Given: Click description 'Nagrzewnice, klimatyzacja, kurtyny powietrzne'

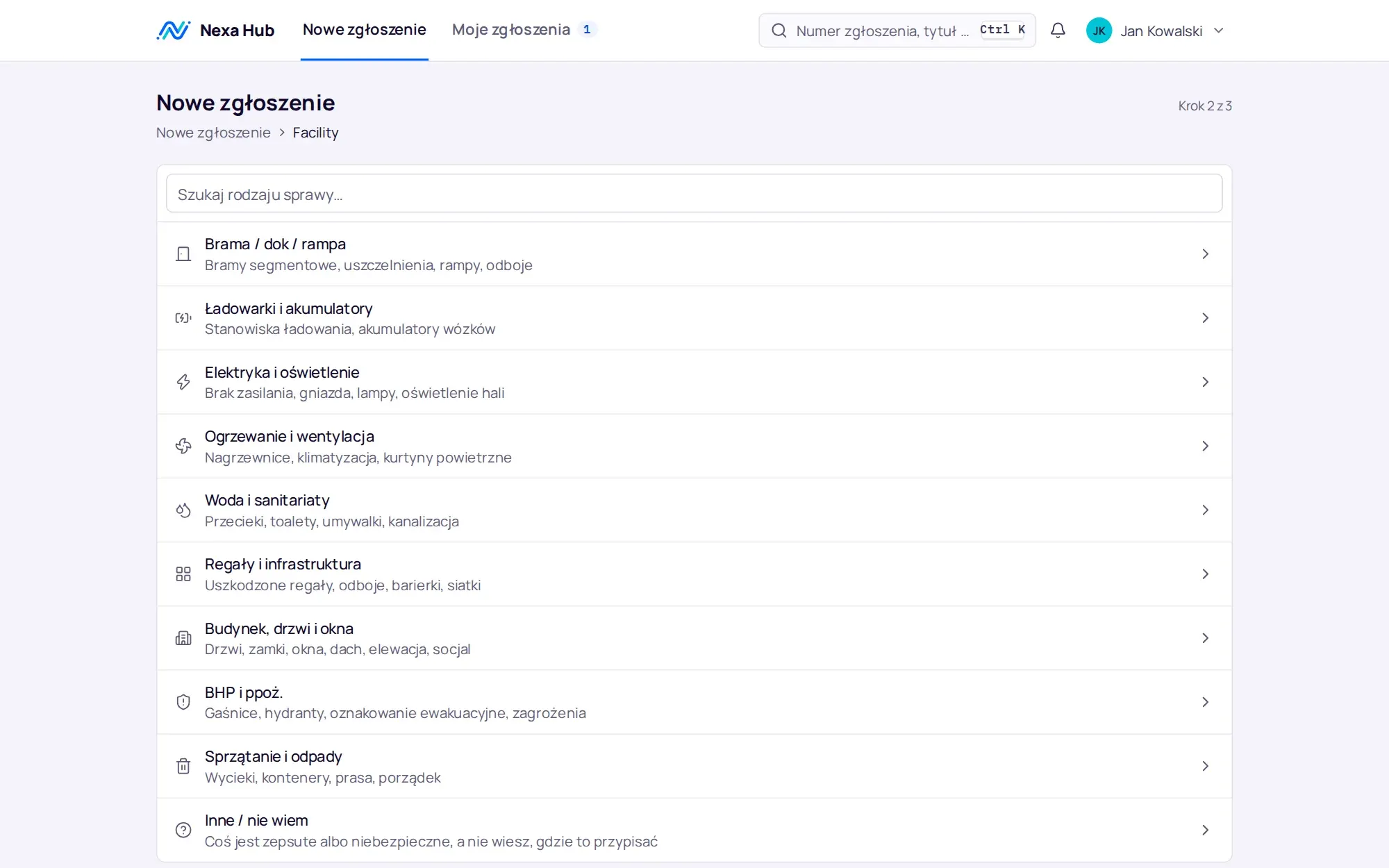Looking at the screenshot, I should click(358, 458).
